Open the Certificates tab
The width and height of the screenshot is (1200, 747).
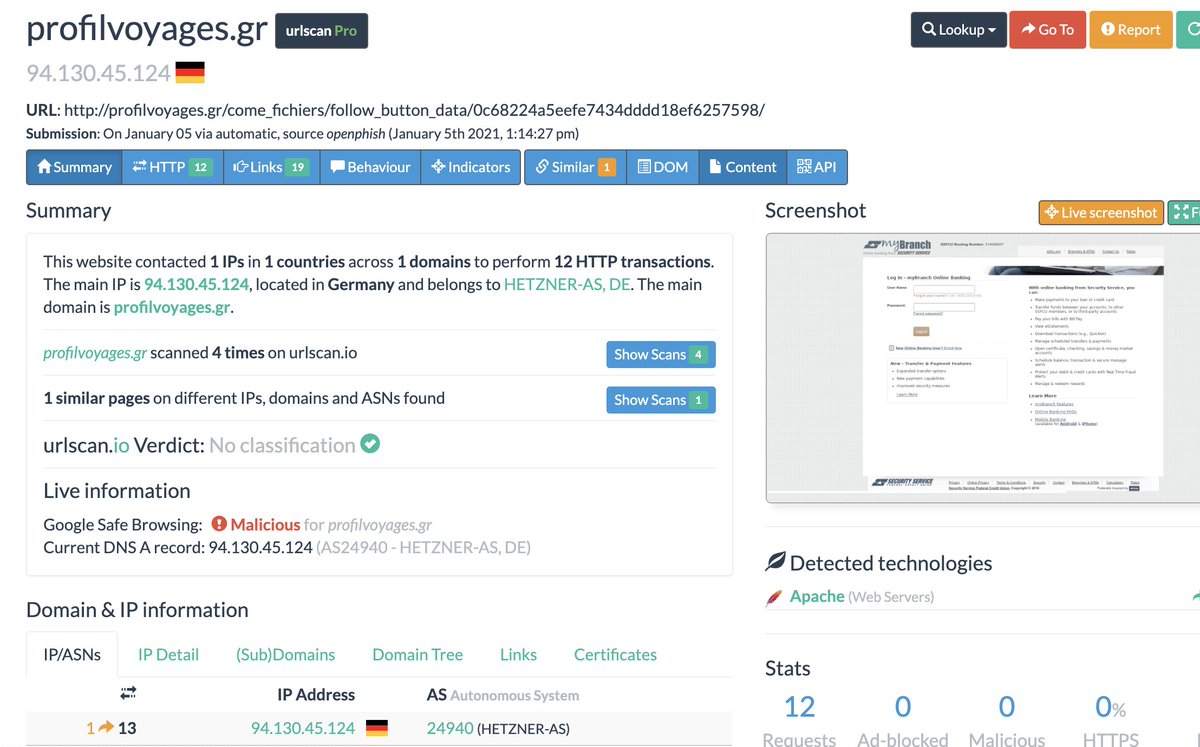coord(615,654)
